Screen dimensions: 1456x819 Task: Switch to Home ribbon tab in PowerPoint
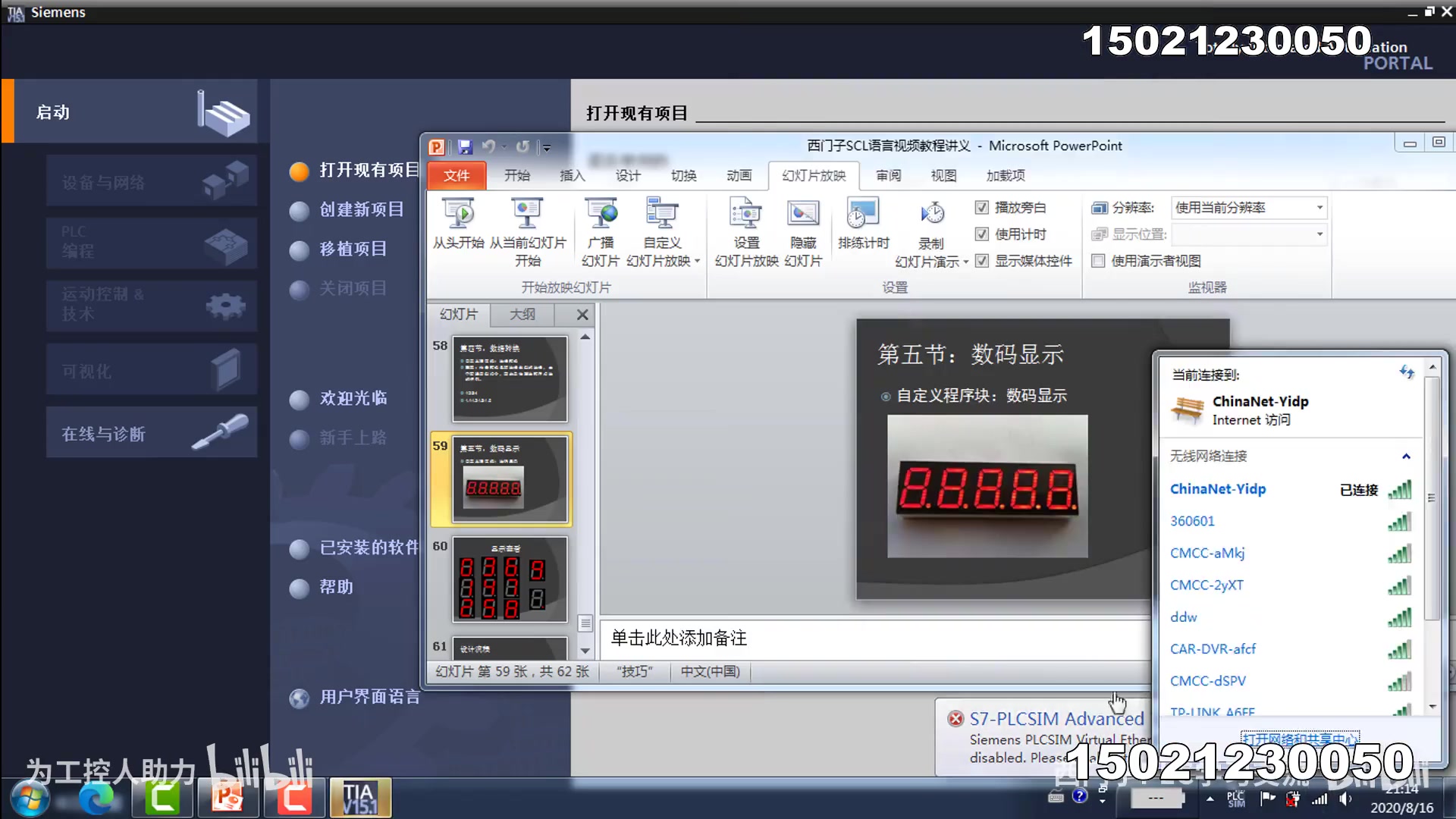pos(517,175)
